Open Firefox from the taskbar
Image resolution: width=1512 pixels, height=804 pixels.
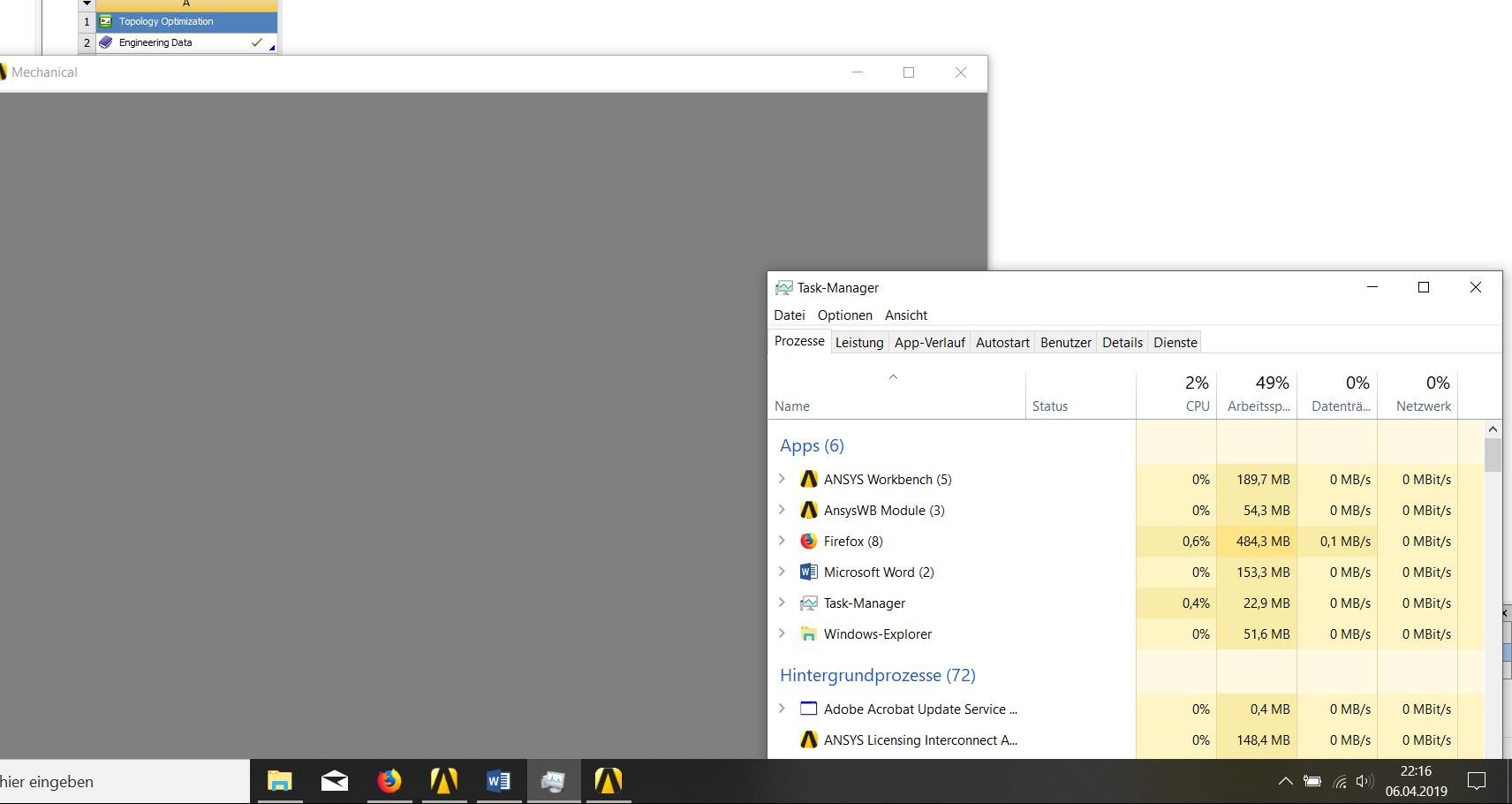389,781
